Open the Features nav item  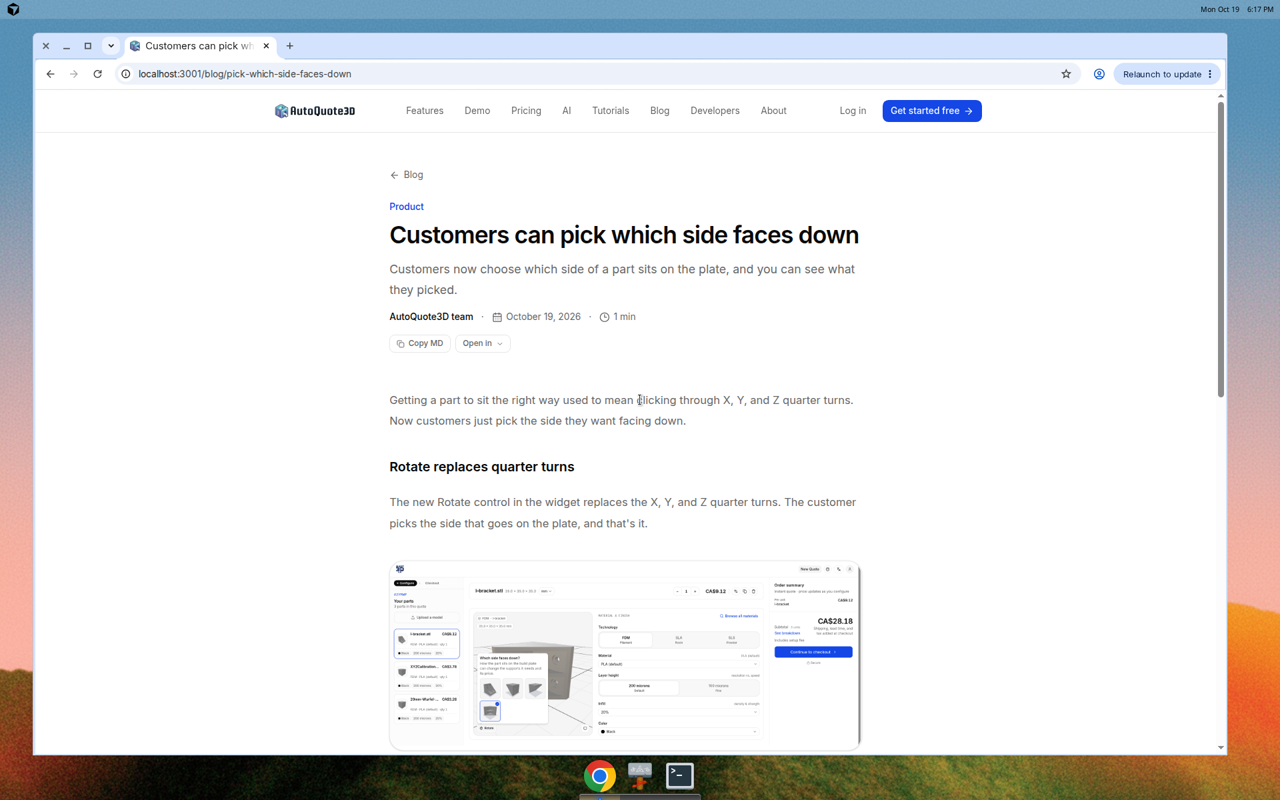click(425, 111)
